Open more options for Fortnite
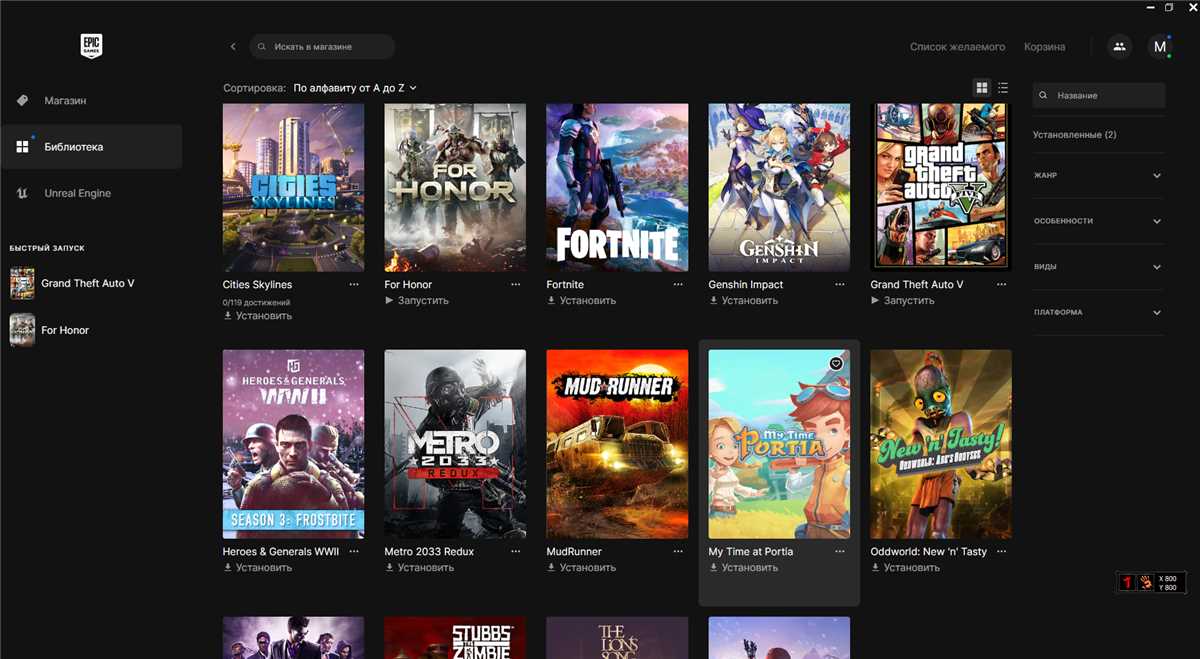Viewport: 1200px width, 659px height. tap(678, 285)
